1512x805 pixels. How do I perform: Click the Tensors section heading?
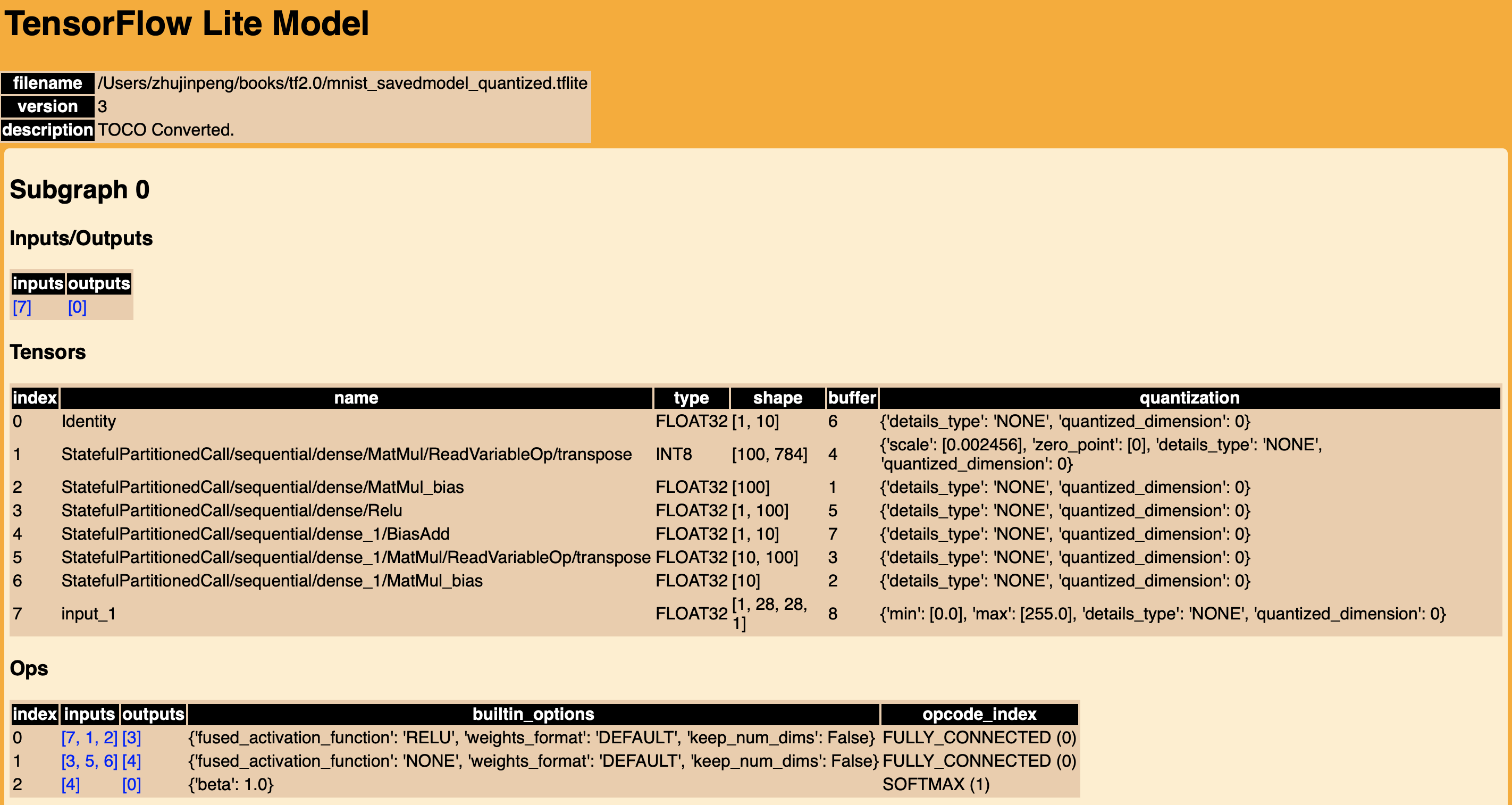(x=47, y=351)
